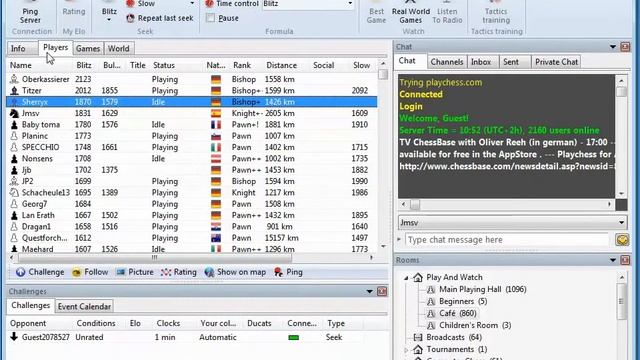Click Opponent column header in Challenges

pyautogui.click(x=28, y=323)
